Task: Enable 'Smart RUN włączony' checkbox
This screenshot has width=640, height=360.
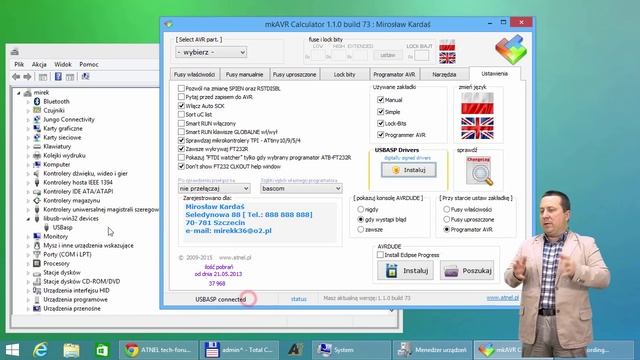Action: click(181, 123)
